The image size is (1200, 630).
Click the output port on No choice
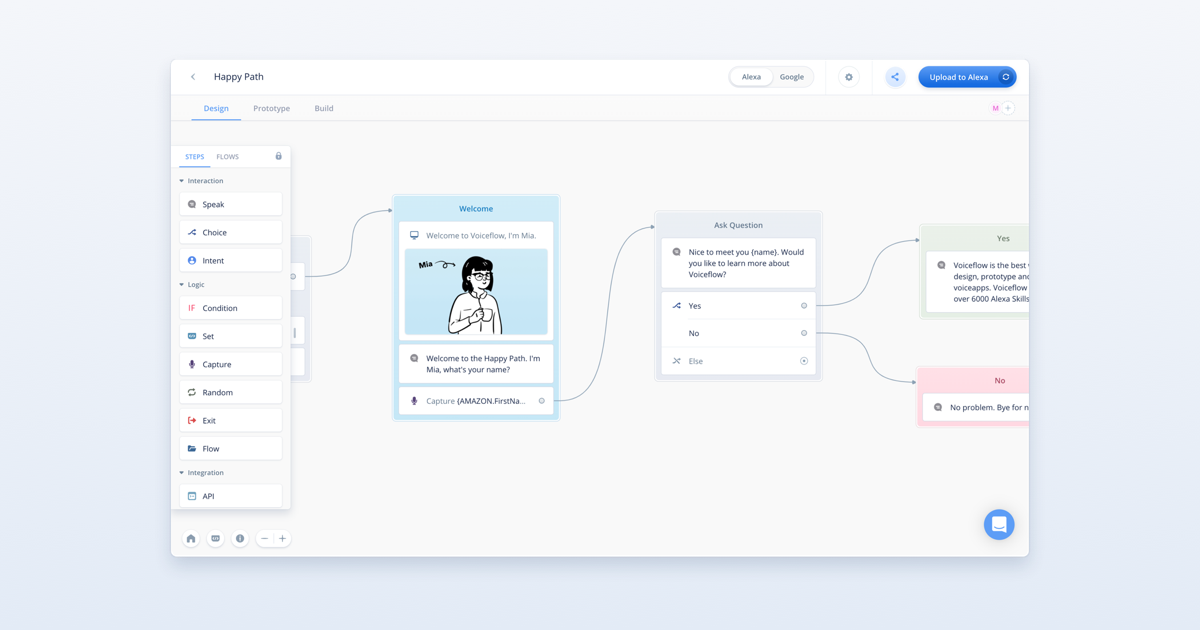804,333
